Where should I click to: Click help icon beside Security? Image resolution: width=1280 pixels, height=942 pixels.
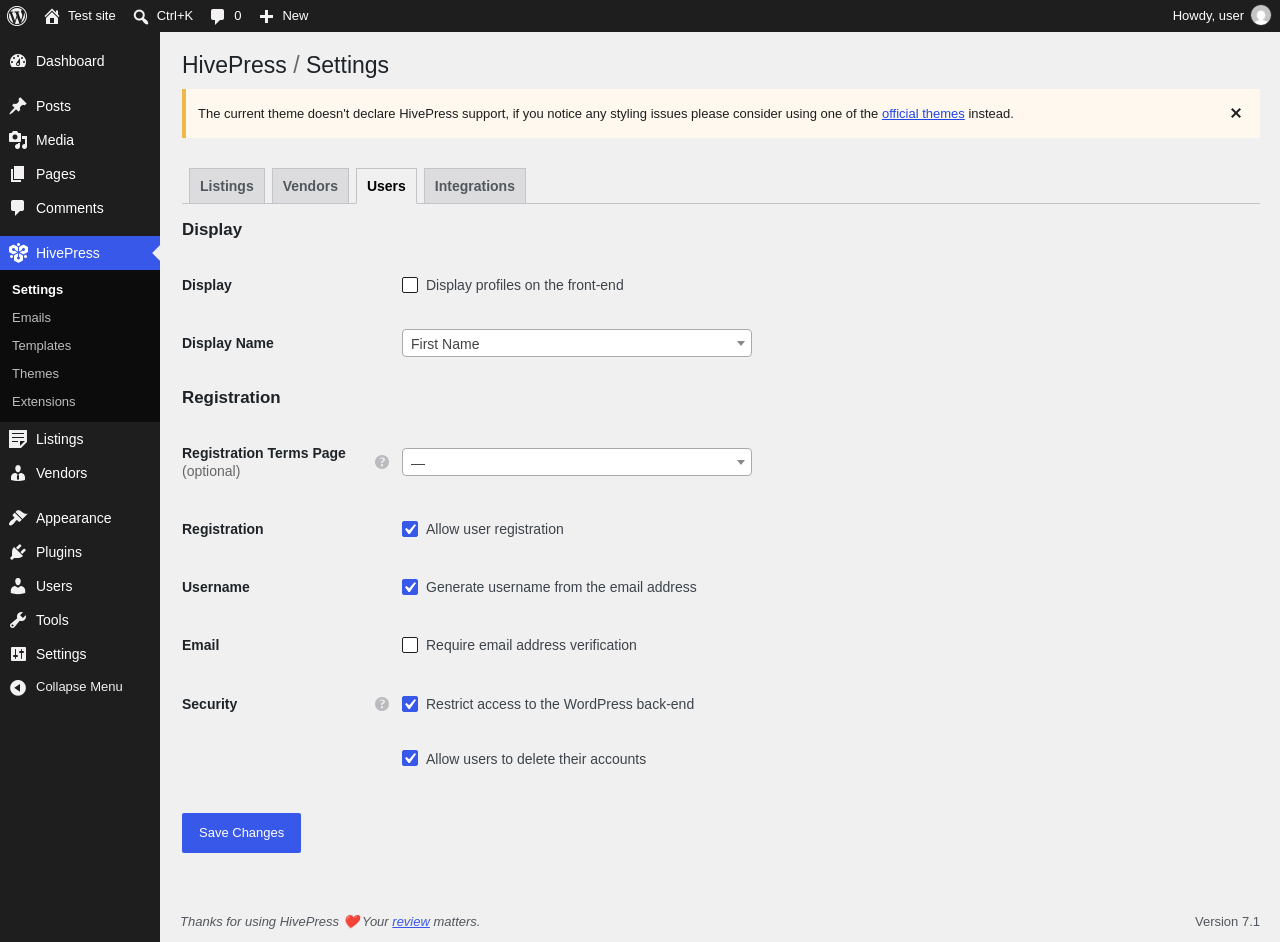pos(382,704)
